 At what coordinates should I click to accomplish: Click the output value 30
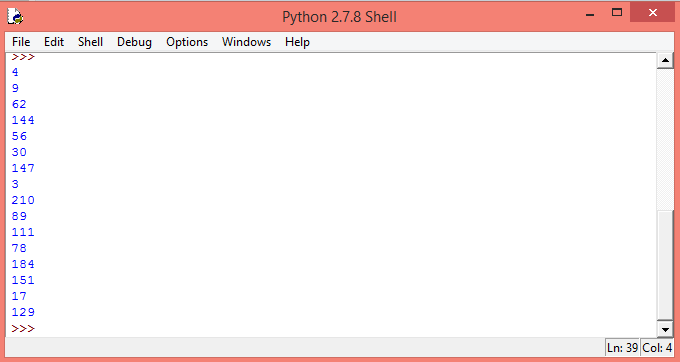tap(19, 152)
